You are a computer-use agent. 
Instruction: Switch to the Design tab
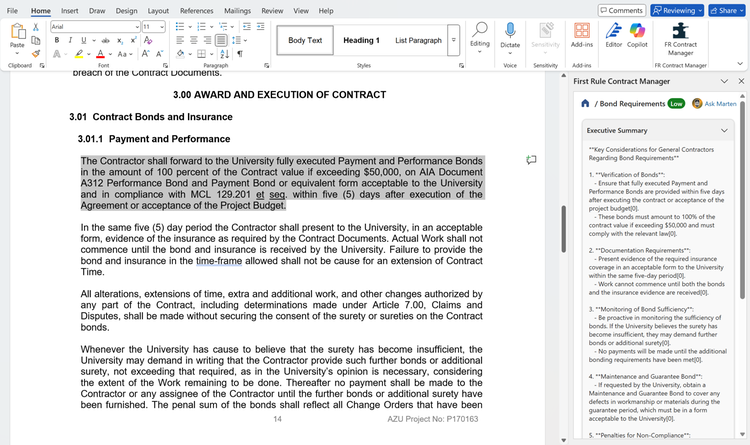(126, 11)
